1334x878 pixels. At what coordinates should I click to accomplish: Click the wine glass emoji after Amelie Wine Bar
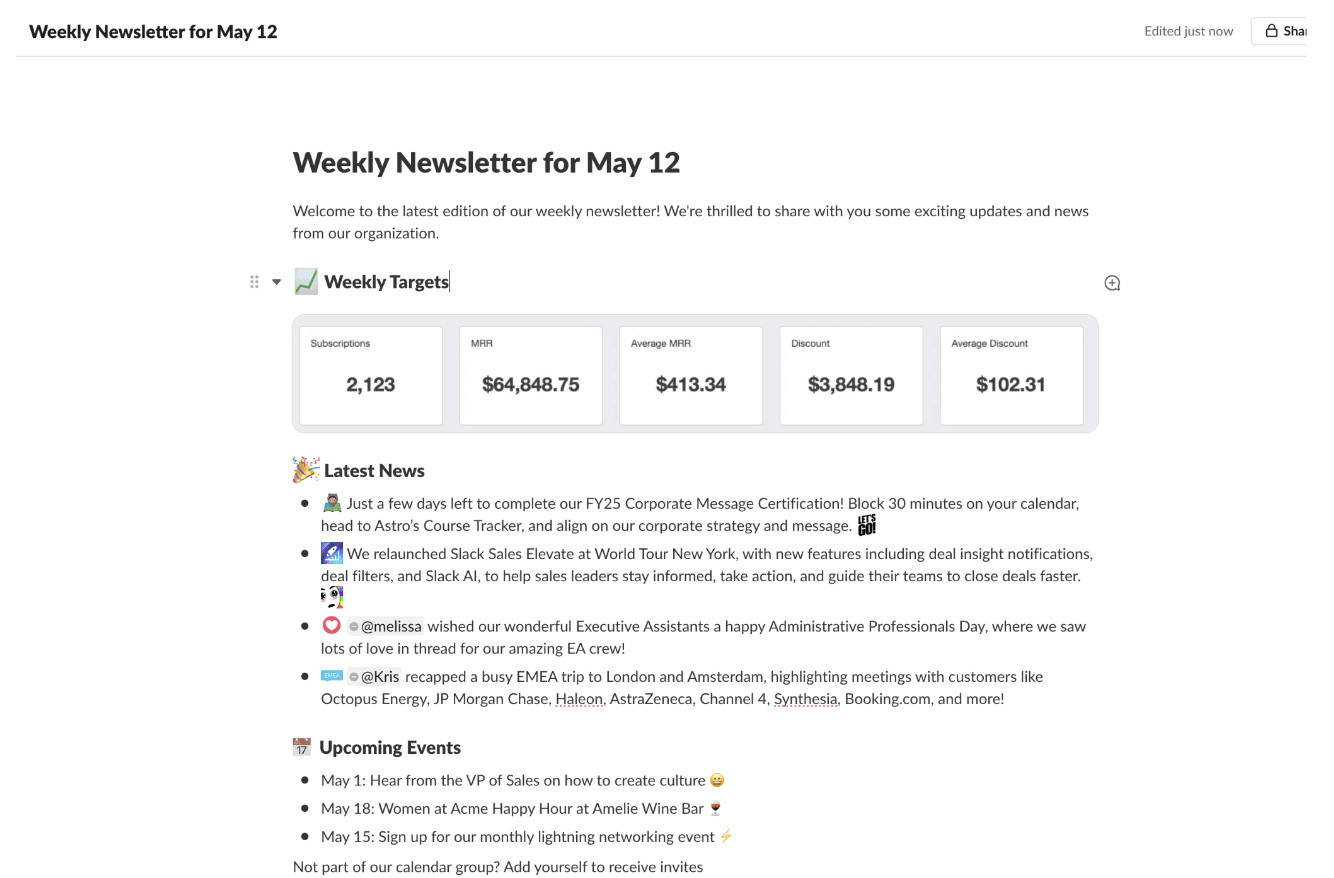(715, 808)
